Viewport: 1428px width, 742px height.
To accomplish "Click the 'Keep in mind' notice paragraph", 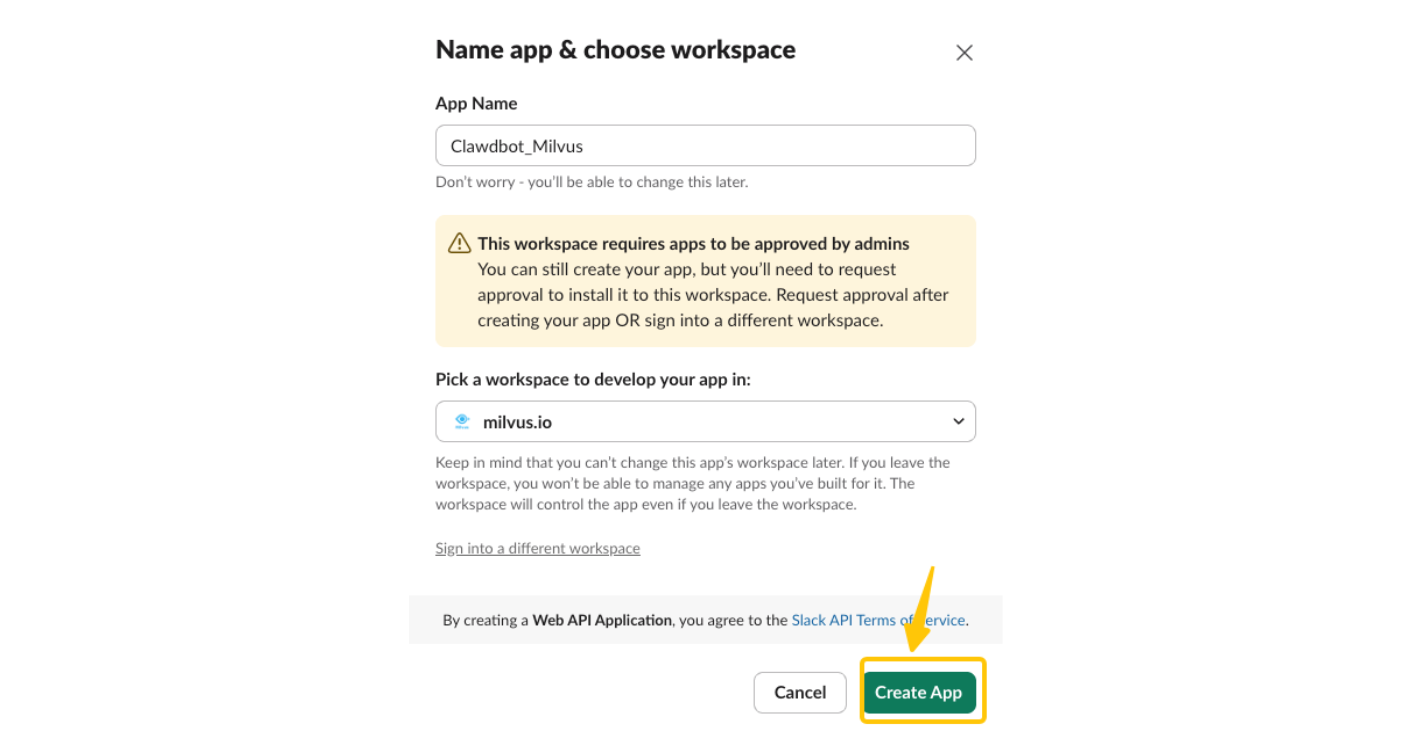I will click(x=692, y=483).
